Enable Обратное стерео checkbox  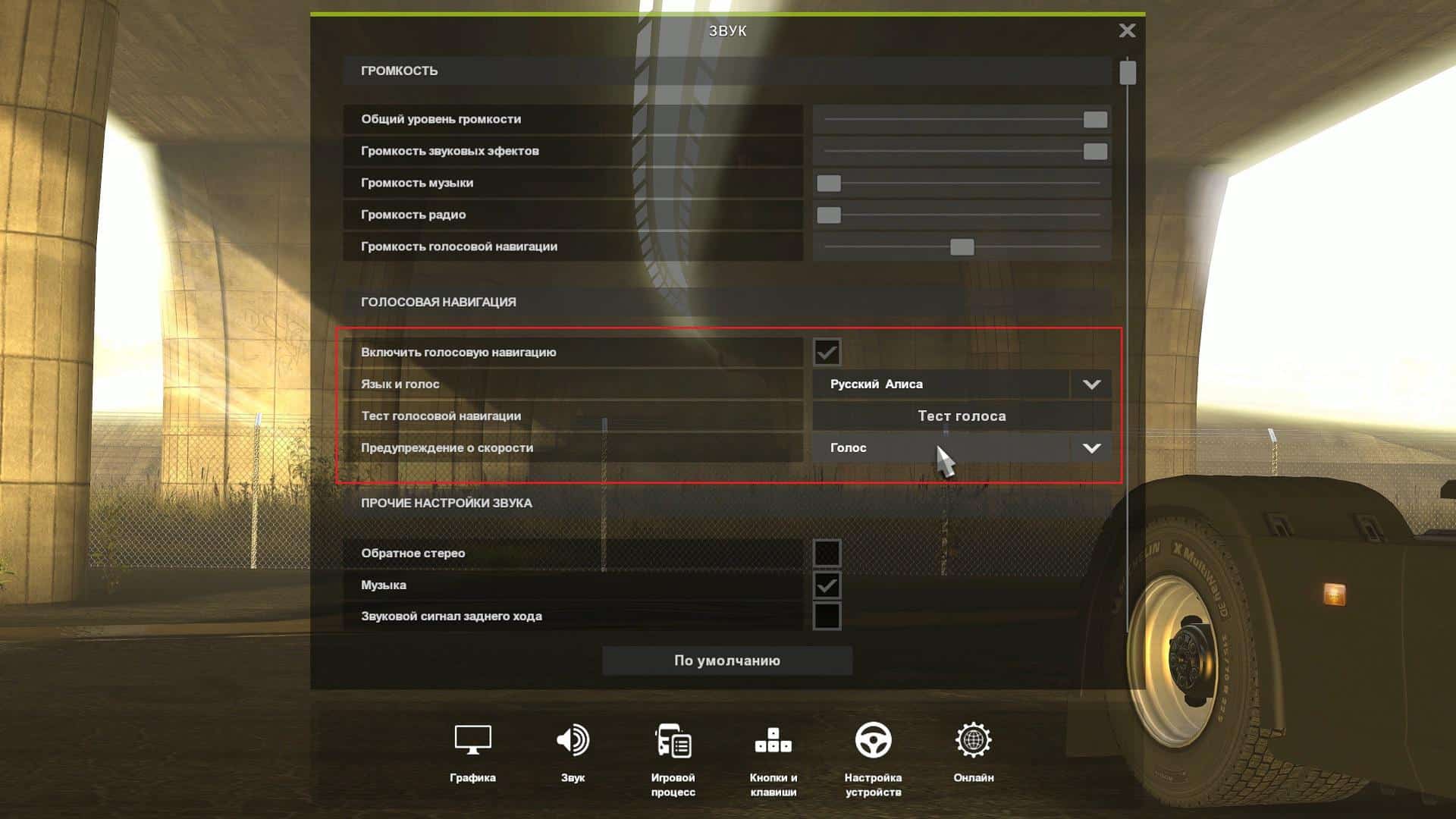827,553
